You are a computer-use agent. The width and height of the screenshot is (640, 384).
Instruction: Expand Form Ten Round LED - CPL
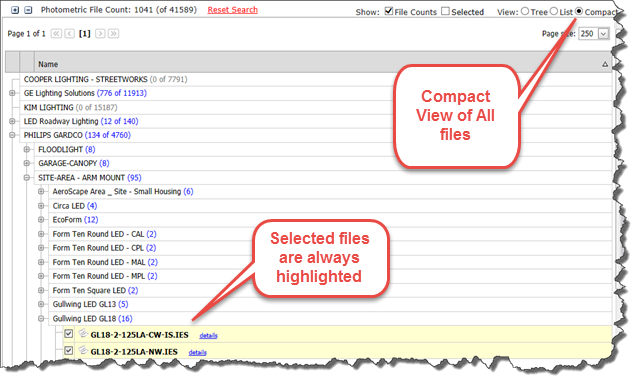tap(41, 248)
